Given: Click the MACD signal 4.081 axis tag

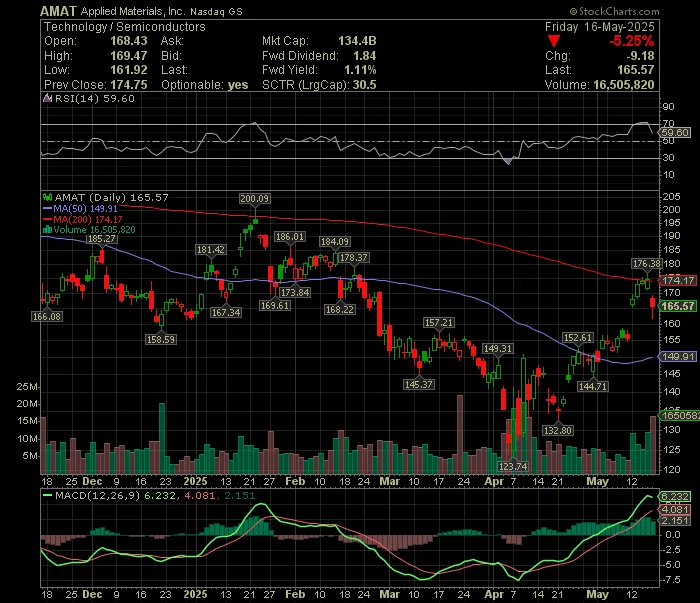Looking at the screenshot, I should coord(675,509).
